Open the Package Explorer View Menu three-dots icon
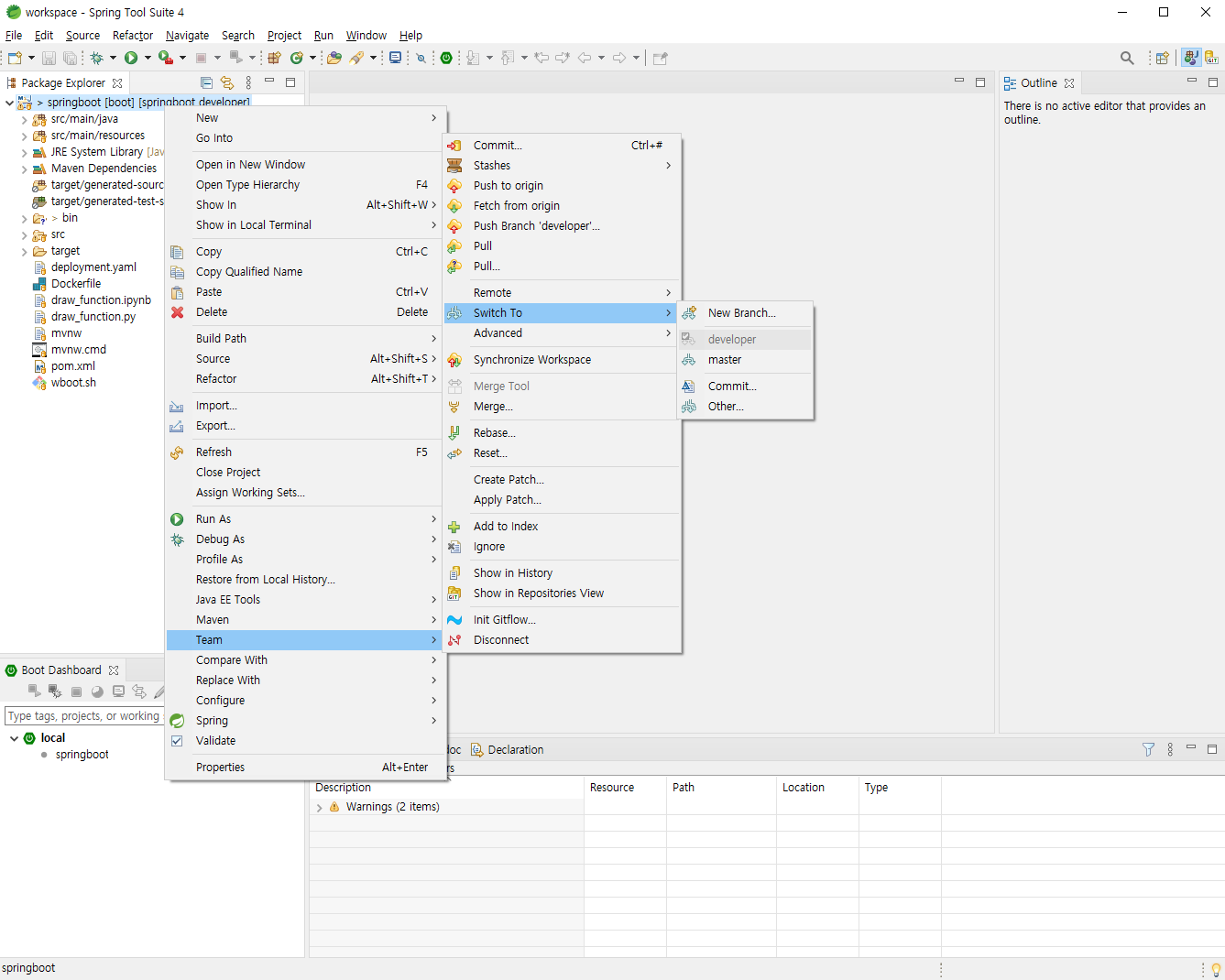 [248, 82]
